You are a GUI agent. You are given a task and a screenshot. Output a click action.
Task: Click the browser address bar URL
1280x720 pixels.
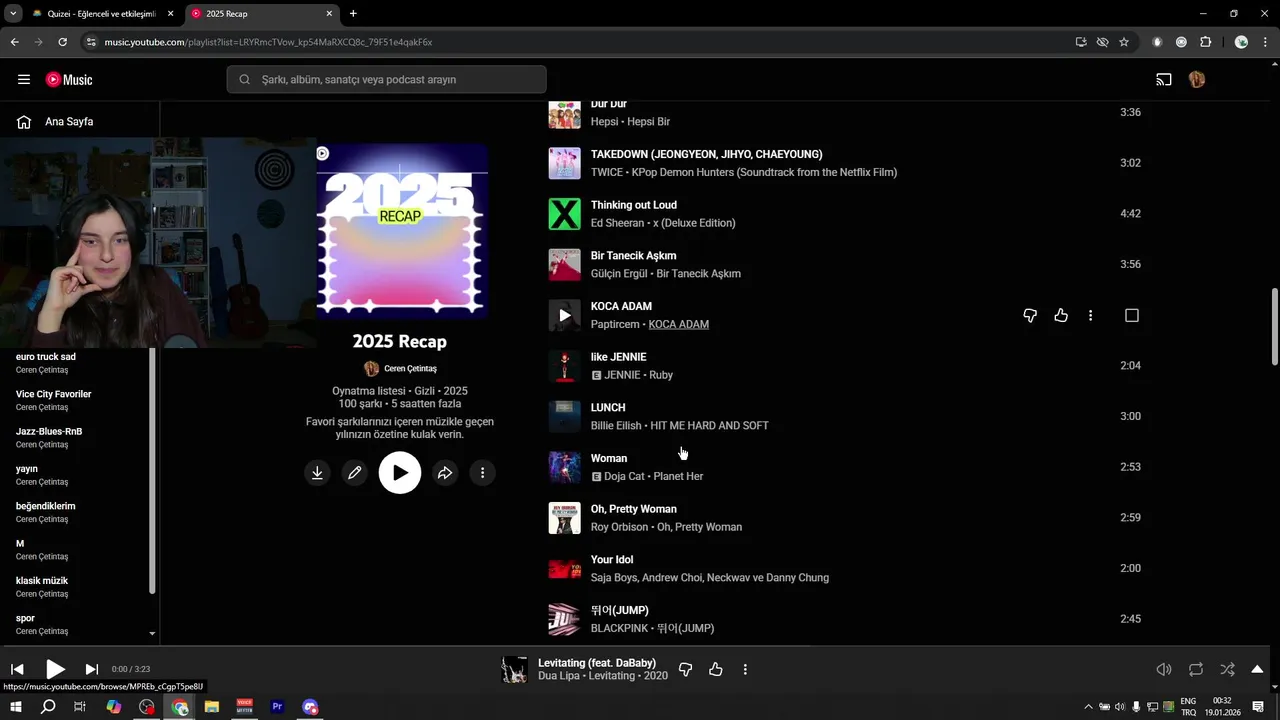coord(268,42)
